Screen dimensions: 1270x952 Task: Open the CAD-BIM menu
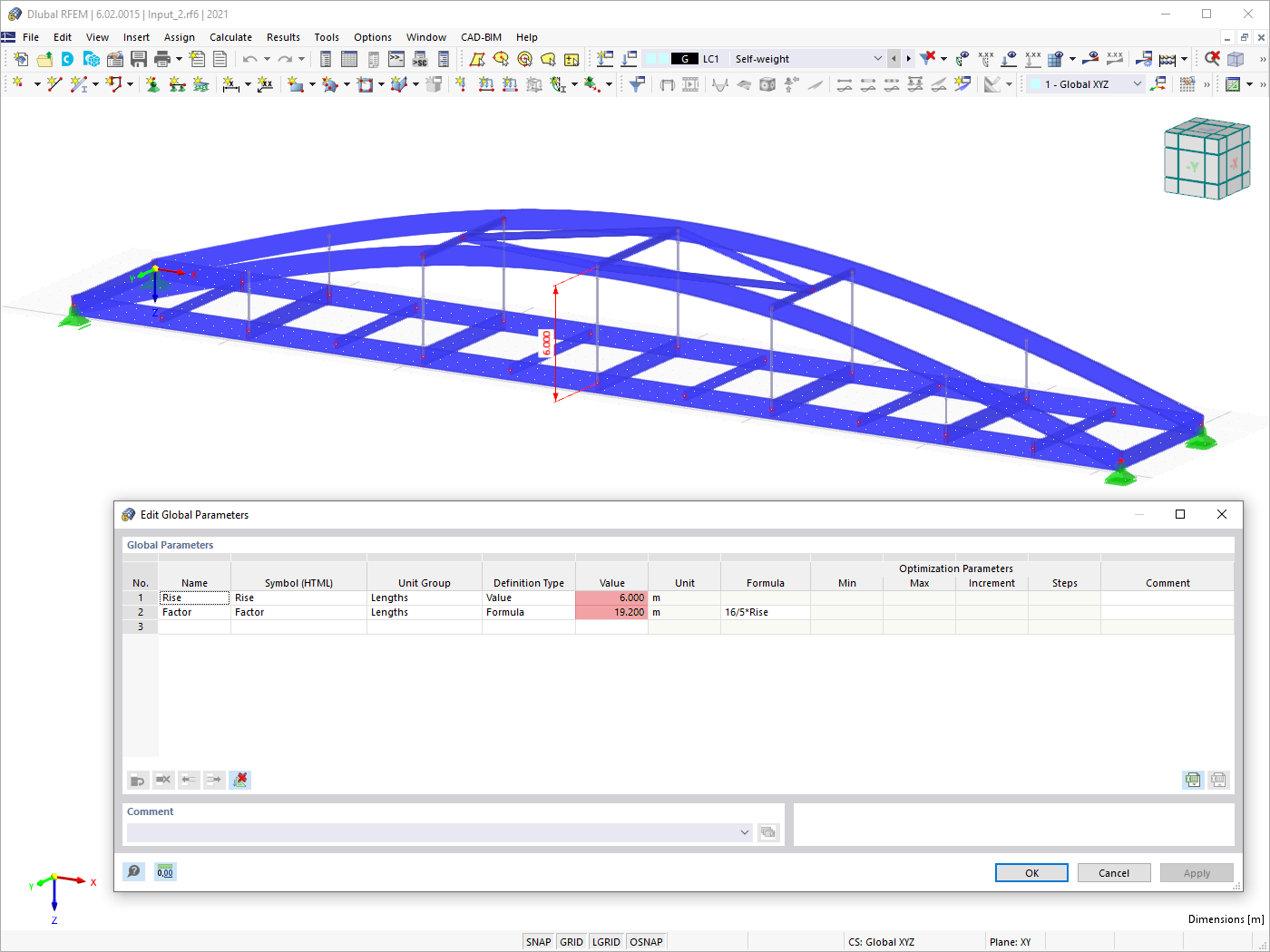click(481, 37)
